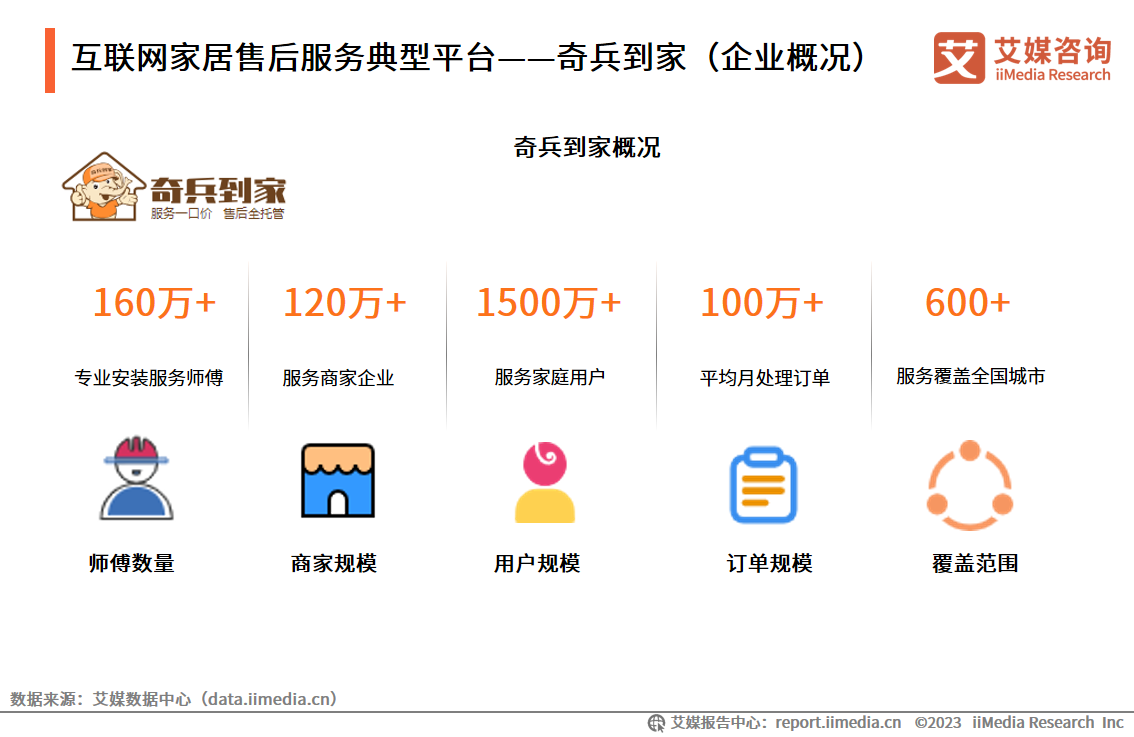Open the data.iimedia.cn source link
1134x737 pixels.
coord(269,699)
